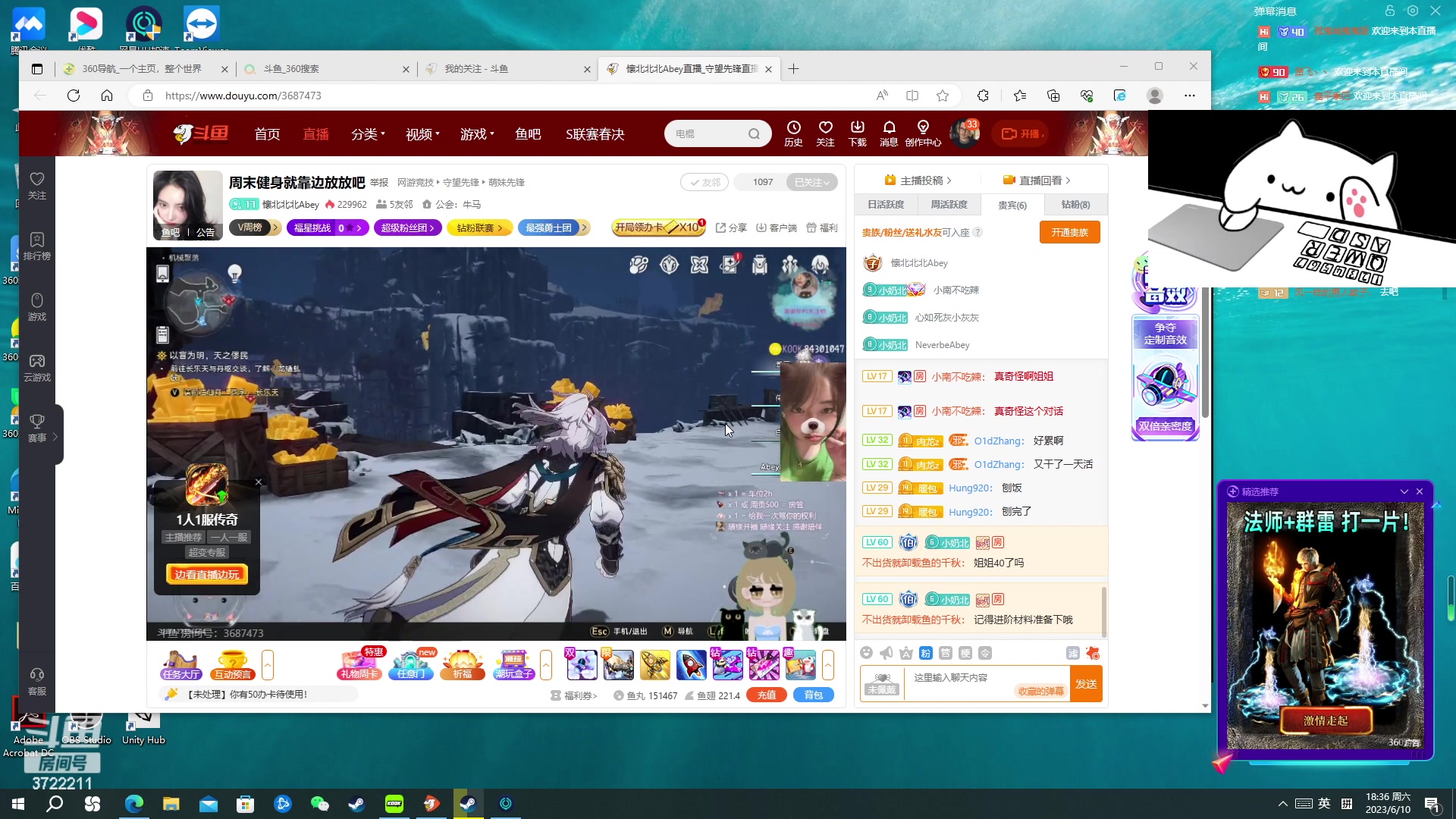Open Steam from the Windows taskbar

357,804
